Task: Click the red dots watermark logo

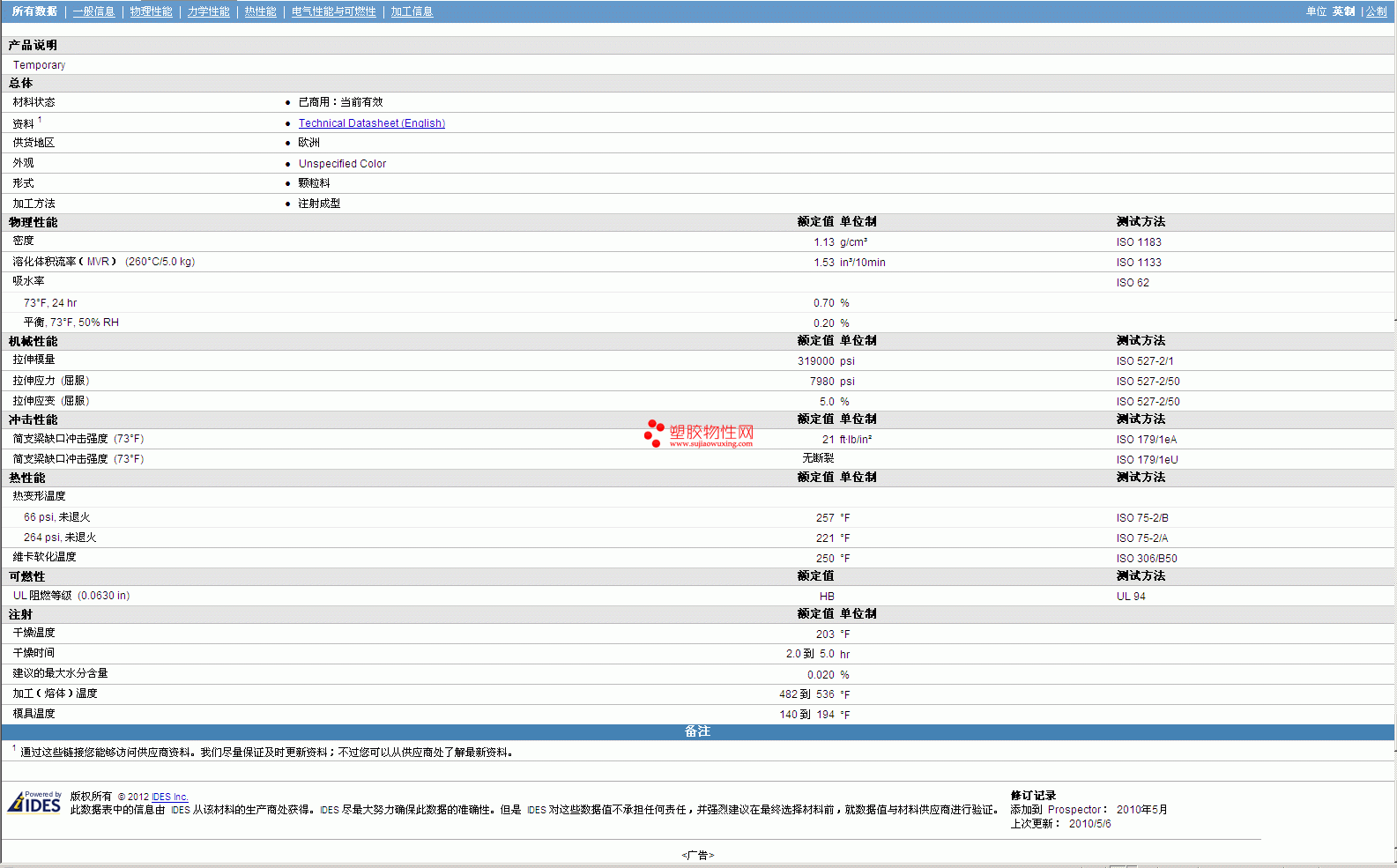Action: (653, 433)
